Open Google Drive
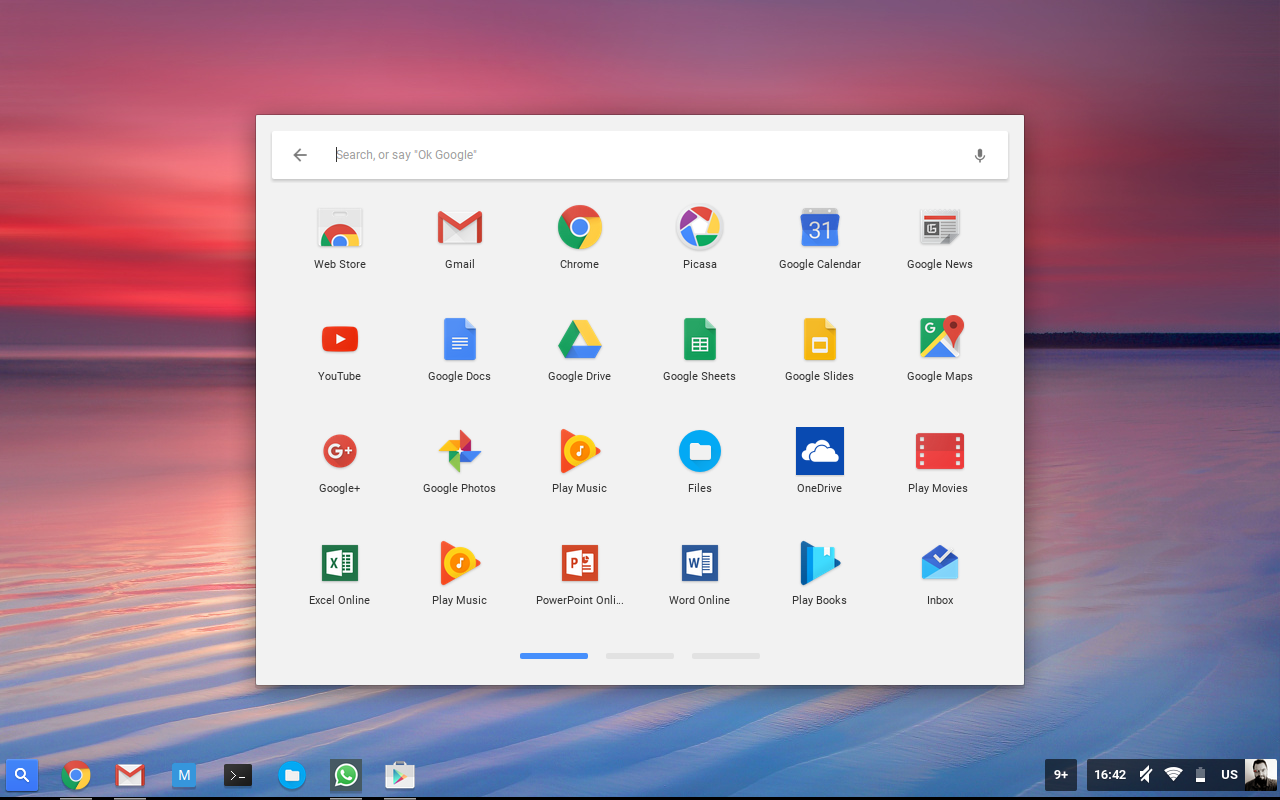The width and height of the screenshot is (1280, 800). coord(580,350)
